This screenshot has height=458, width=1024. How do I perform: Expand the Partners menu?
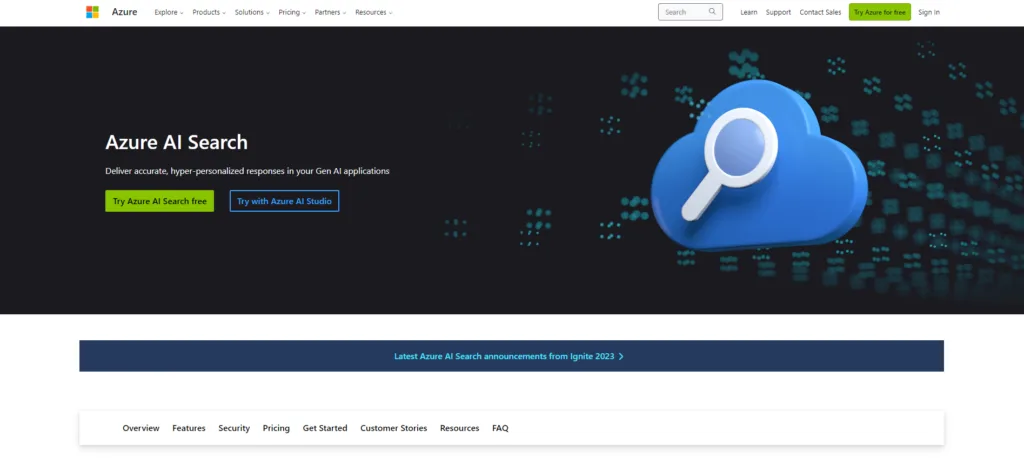coord(330,12)
